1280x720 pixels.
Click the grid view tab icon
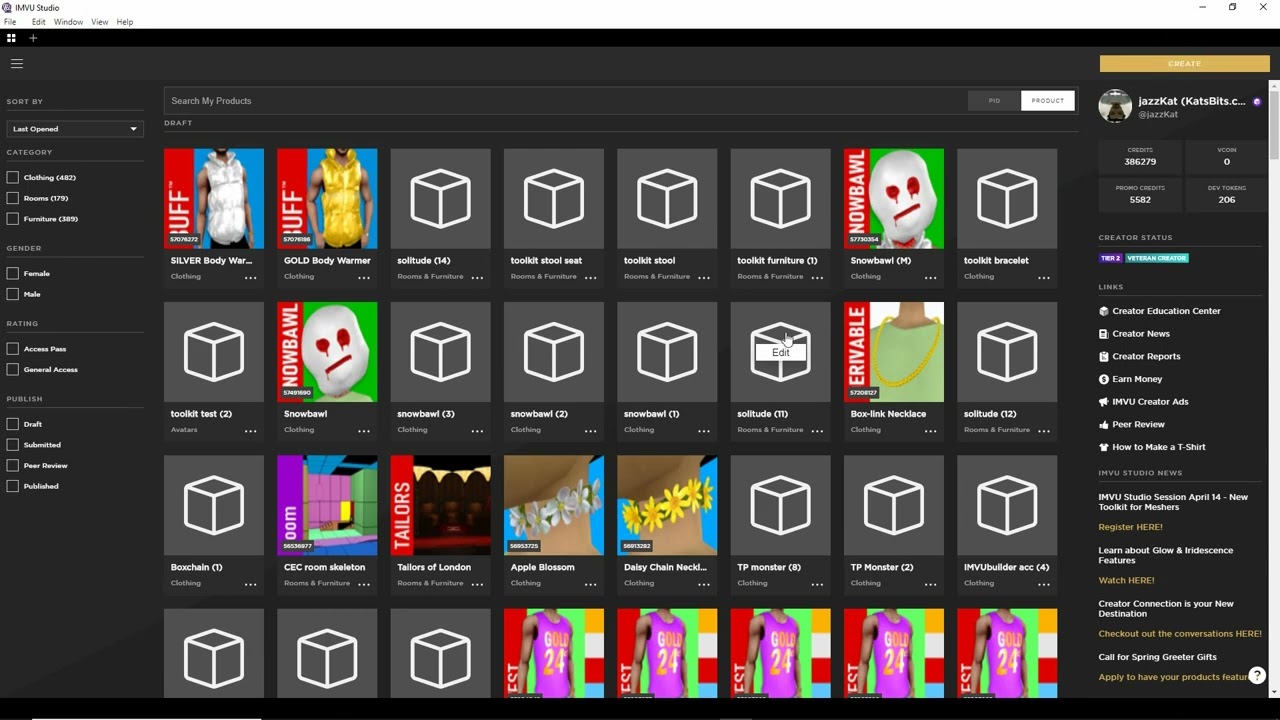coord(11,38)
